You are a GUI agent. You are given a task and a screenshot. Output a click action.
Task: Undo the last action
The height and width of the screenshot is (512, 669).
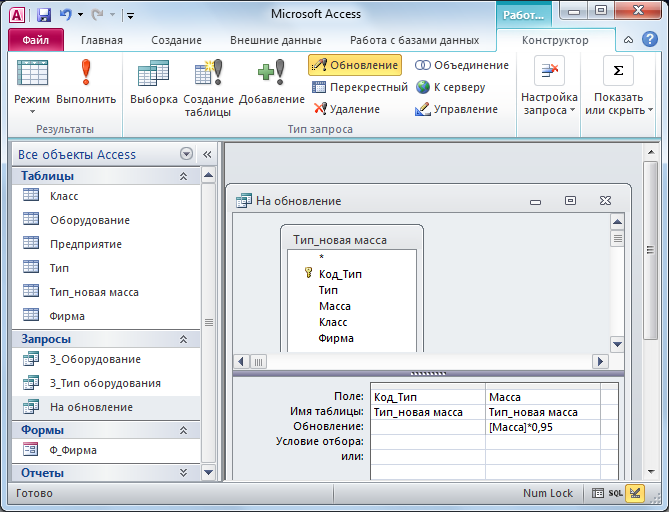[66, 15]
